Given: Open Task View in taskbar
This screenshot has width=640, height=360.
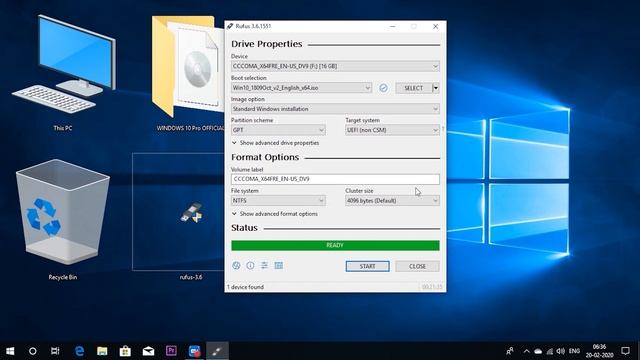Looking at the screenshot, I should 55,351.
